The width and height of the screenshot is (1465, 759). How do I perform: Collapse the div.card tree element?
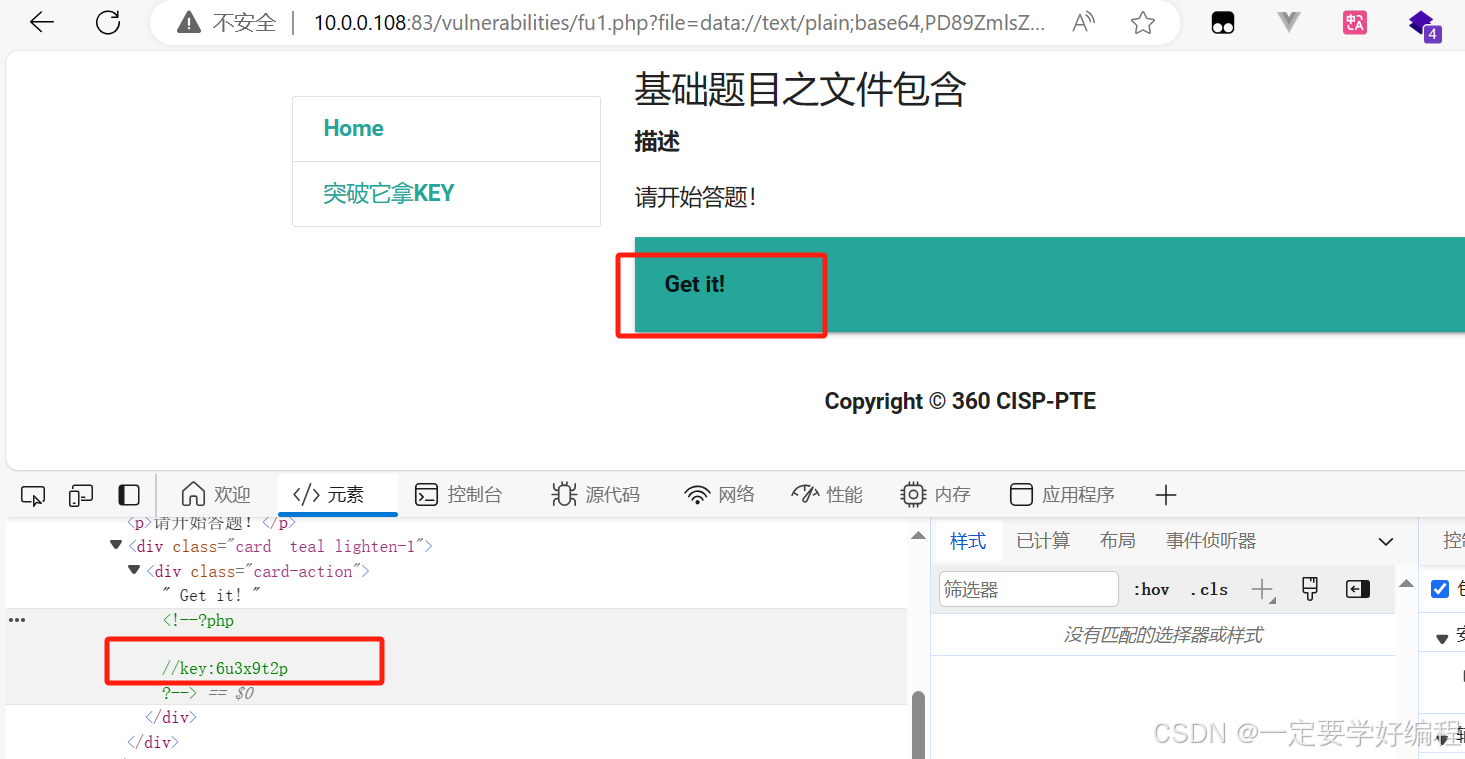click(115, 545)
